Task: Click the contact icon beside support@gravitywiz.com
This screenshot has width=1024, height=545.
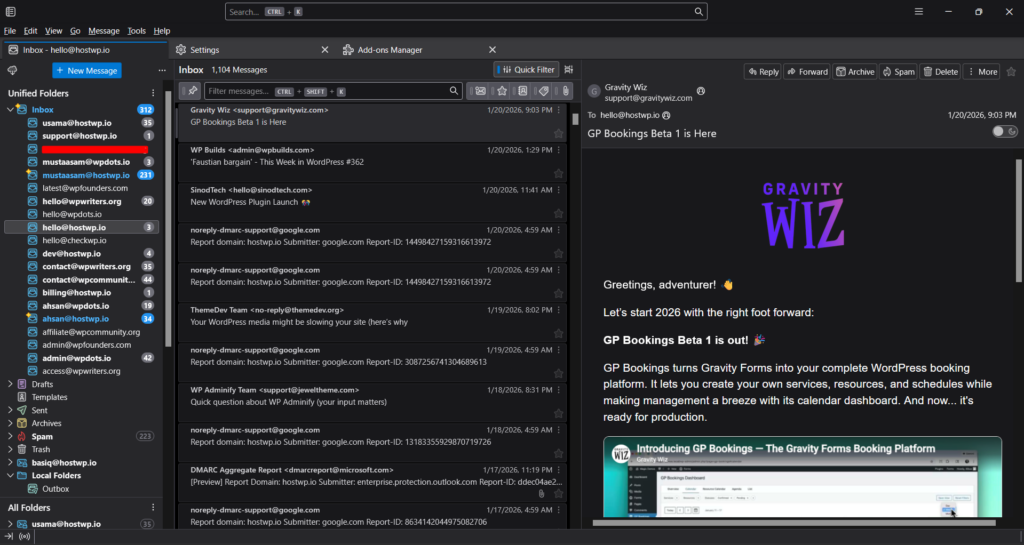Action: click(x=701, y=91)
